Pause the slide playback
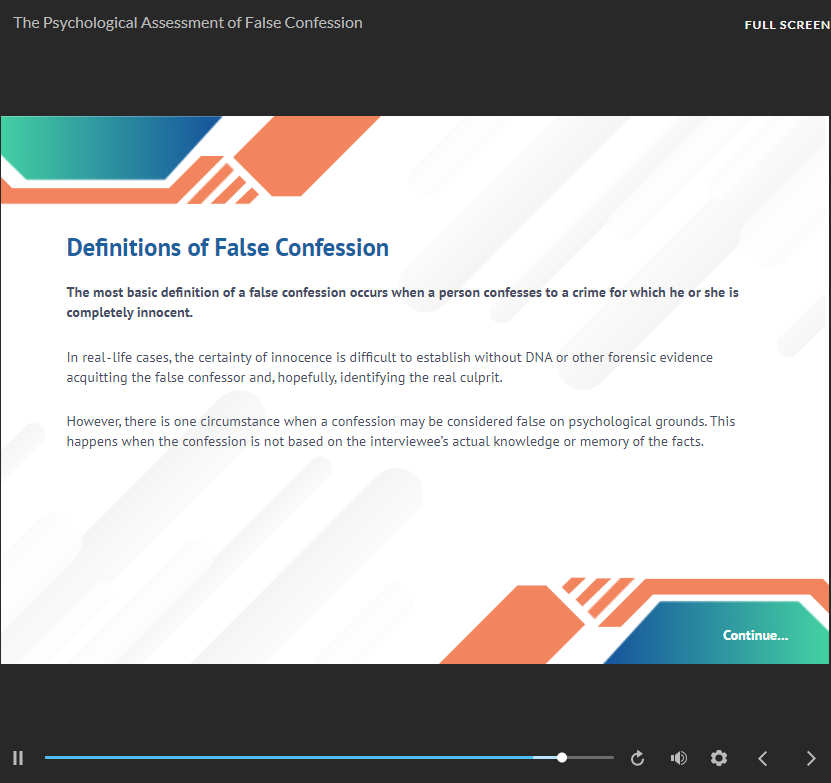This screenshot has width=831, height=783. tap(18, 758)
